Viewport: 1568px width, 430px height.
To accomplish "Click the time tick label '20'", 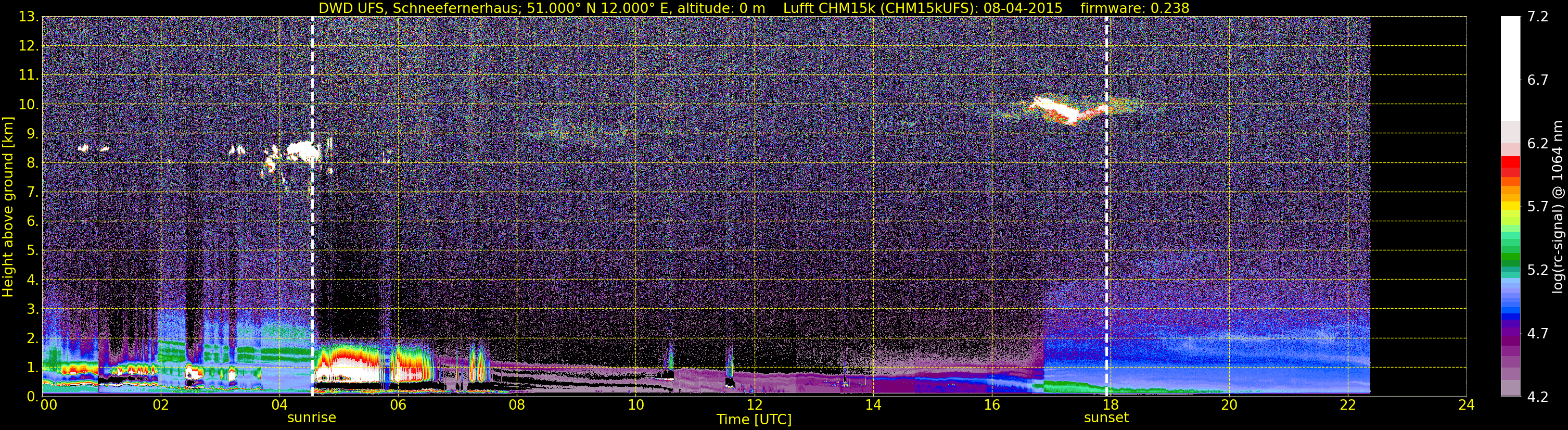I will tap(1229, 406).
